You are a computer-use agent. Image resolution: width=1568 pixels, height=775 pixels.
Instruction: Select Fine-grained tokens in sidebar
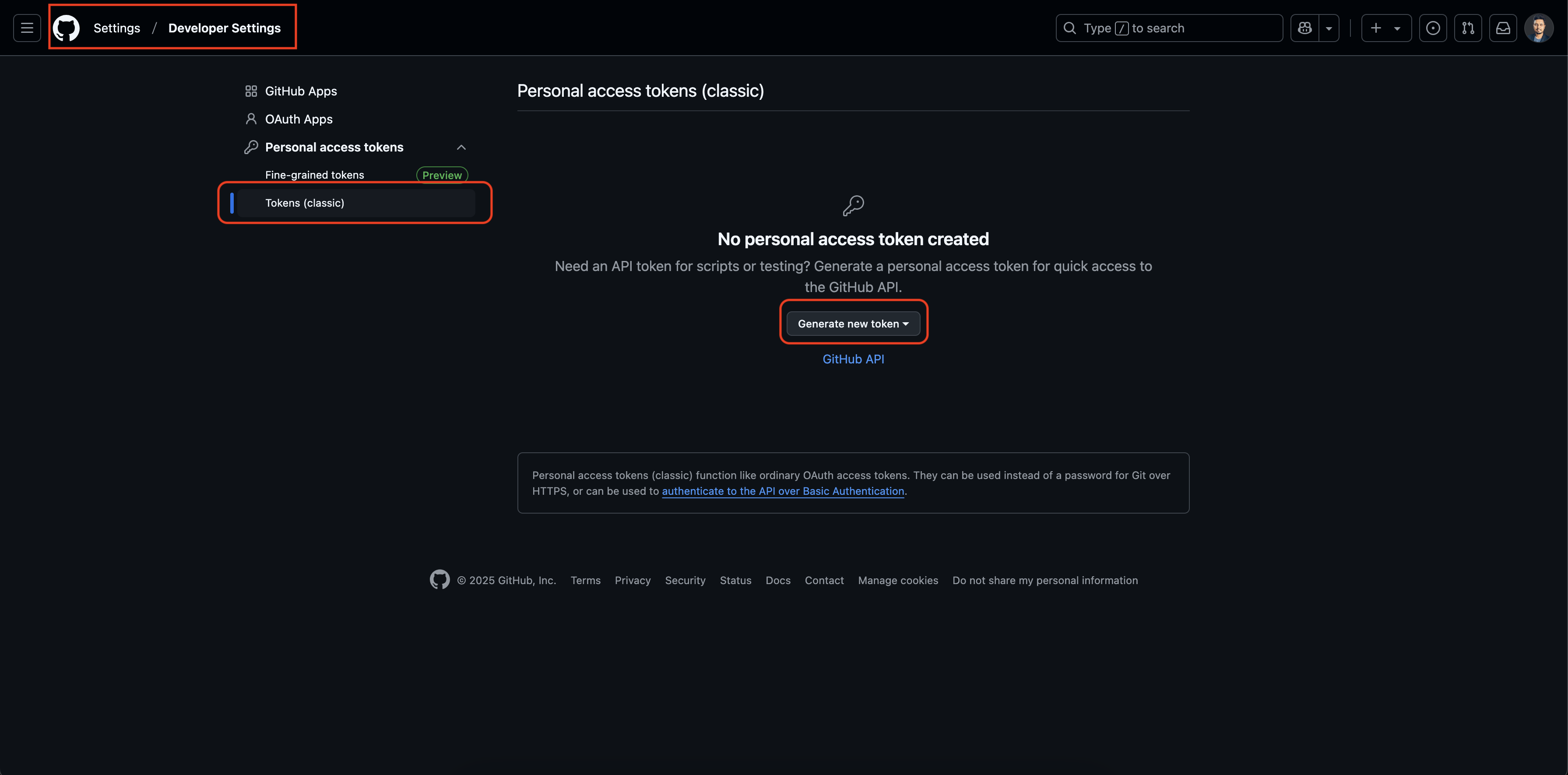(315, 175)
